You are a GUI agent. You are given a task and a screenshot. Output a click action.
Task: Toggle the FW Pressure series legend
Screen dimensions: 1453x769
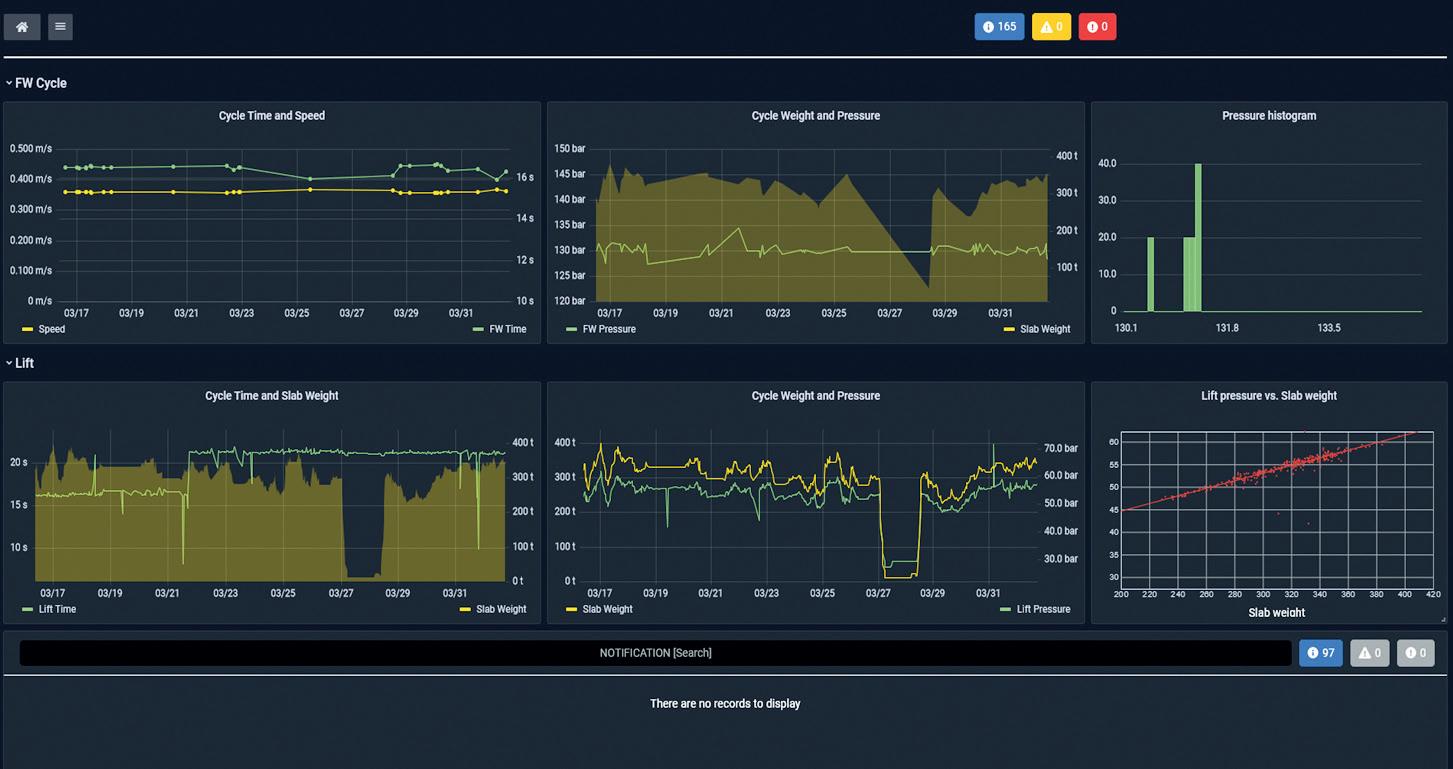point(601,329)
